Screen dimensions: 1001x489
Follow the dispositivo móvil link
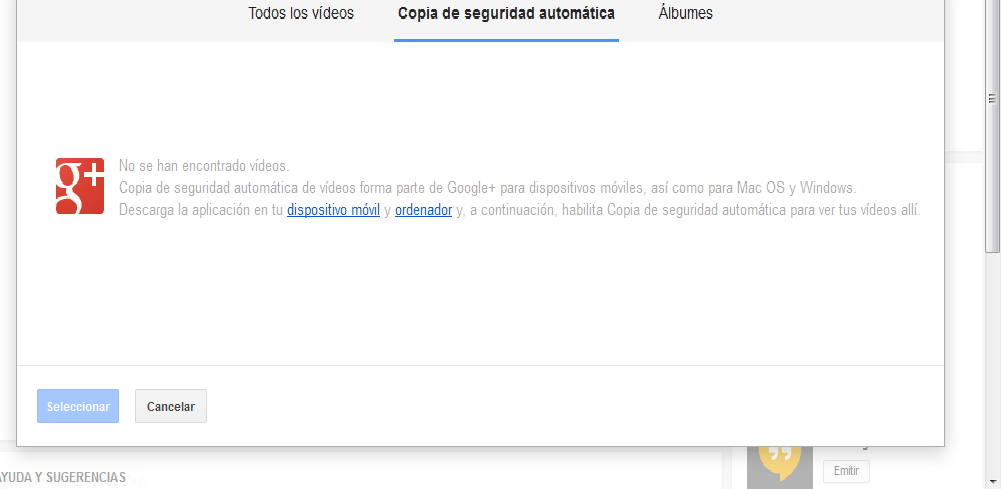pyautogui.click(x=333, y=210)
